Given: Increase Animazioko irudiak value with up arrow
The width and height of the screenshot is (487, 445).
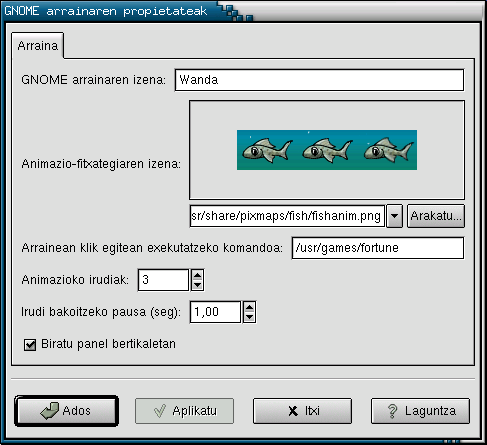Looking at the screenshot, I should tap(197, 275).
